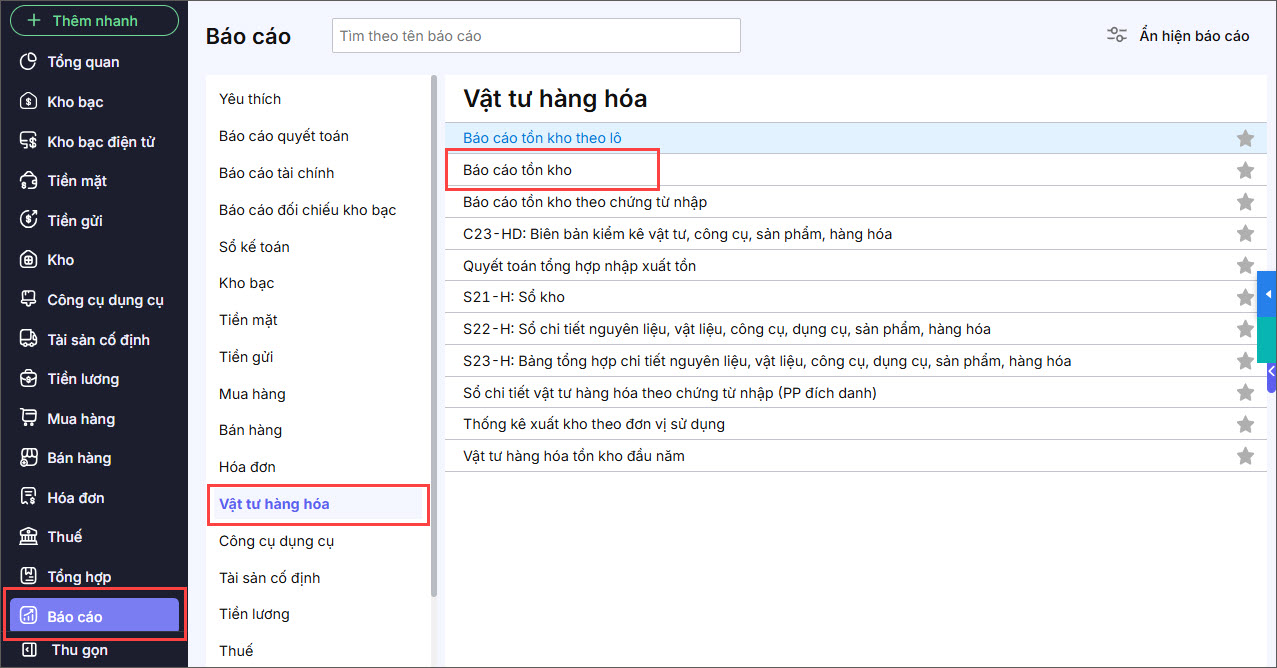The height and width of the screenshot is (668, 1277).
Task: Click the Kho bạc điện tử icon
Action: pos(29,141)
